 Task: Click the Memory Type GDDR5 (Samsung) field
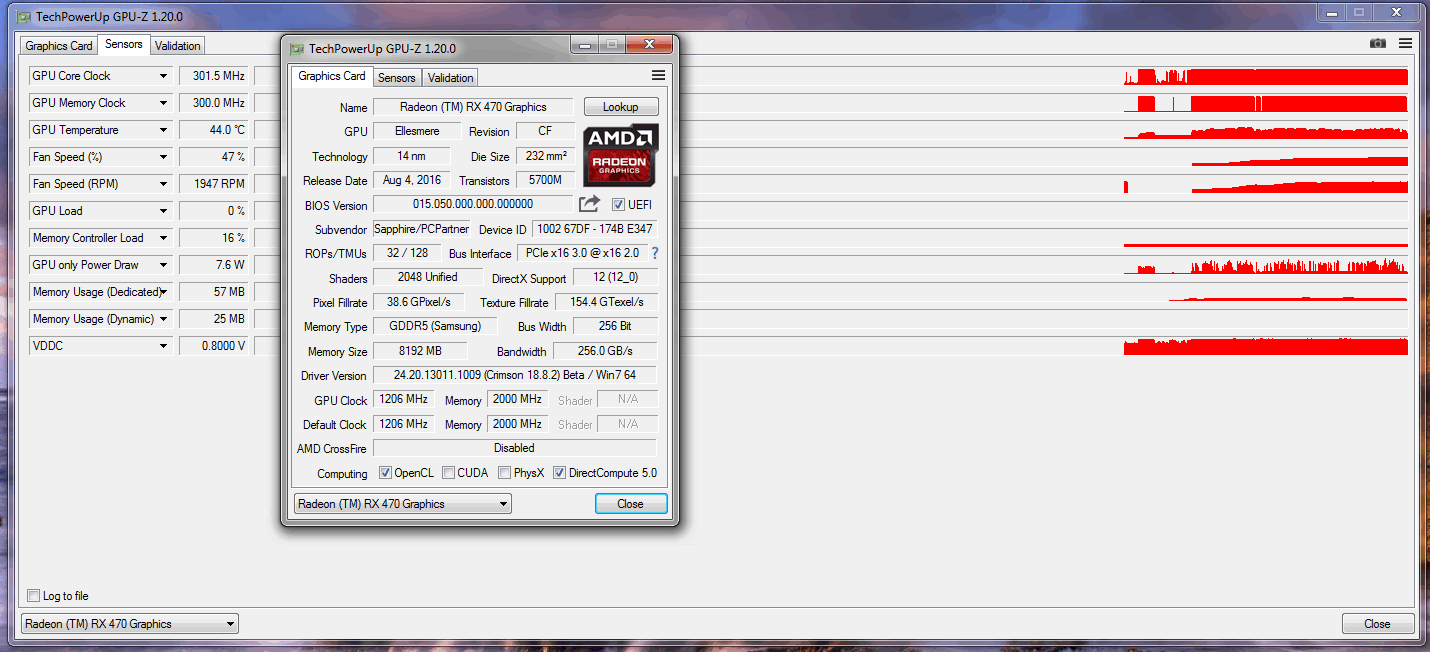coord(435,326)
